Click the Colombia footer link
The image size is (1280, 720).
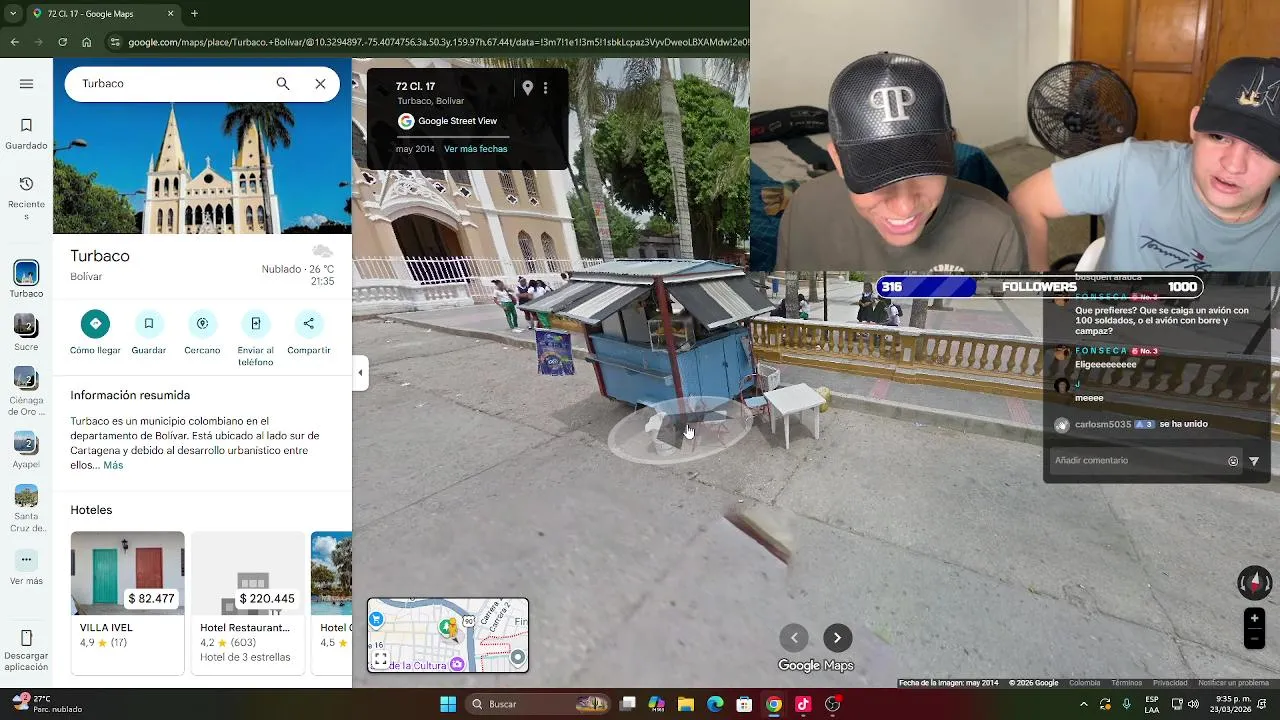pos(1084,683)
